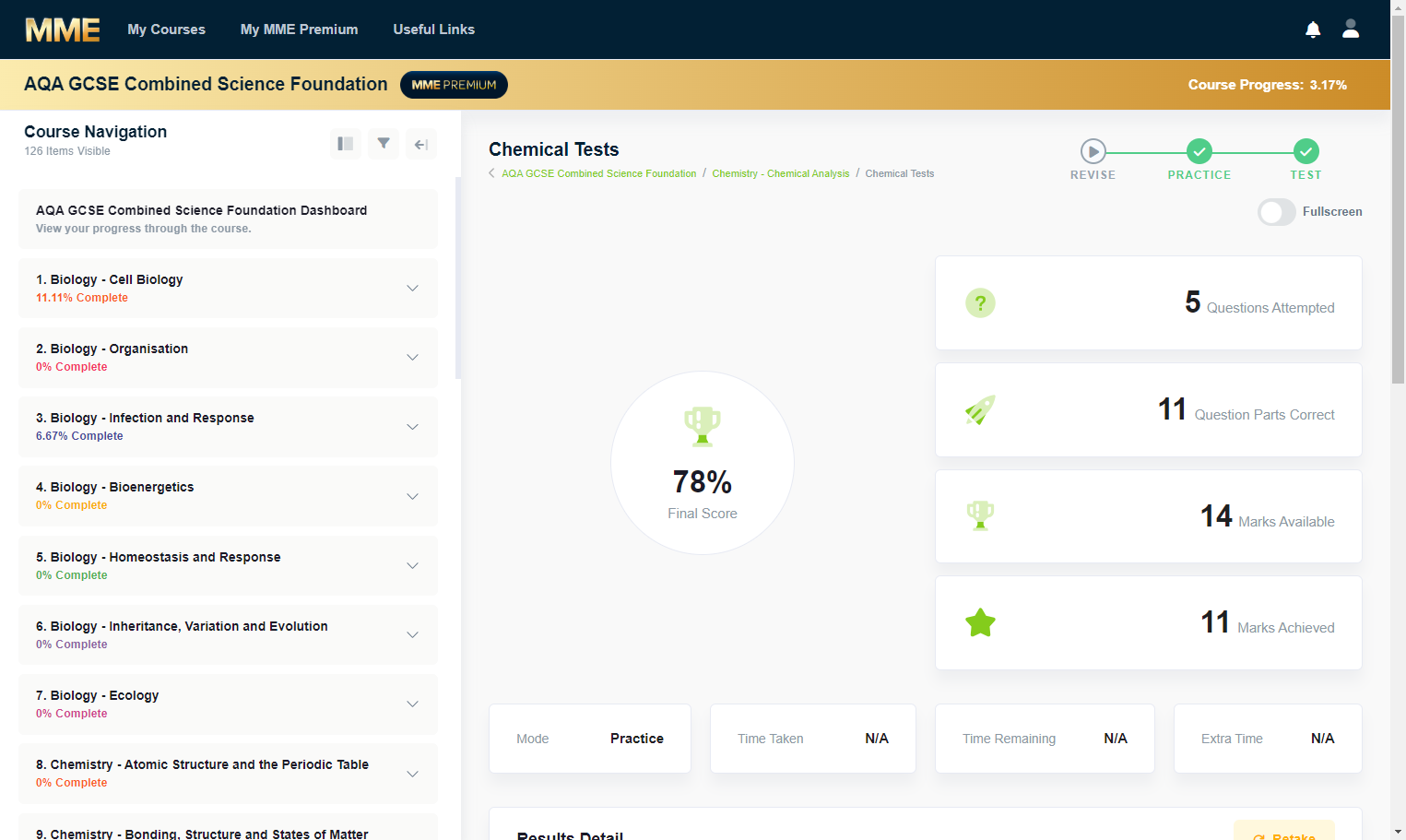Image resolution: width=1406 pixels, height=840 pixels.
Task: Expand Biology - Infection and Response section
Action: pos(412,427)
